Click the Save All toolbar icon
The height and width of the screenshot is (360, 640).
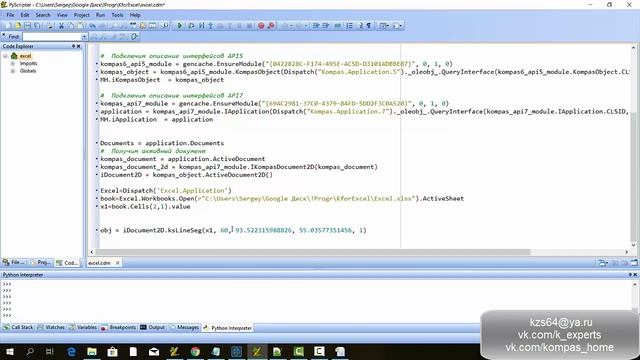pyautogui.click(x=37, y=26)
